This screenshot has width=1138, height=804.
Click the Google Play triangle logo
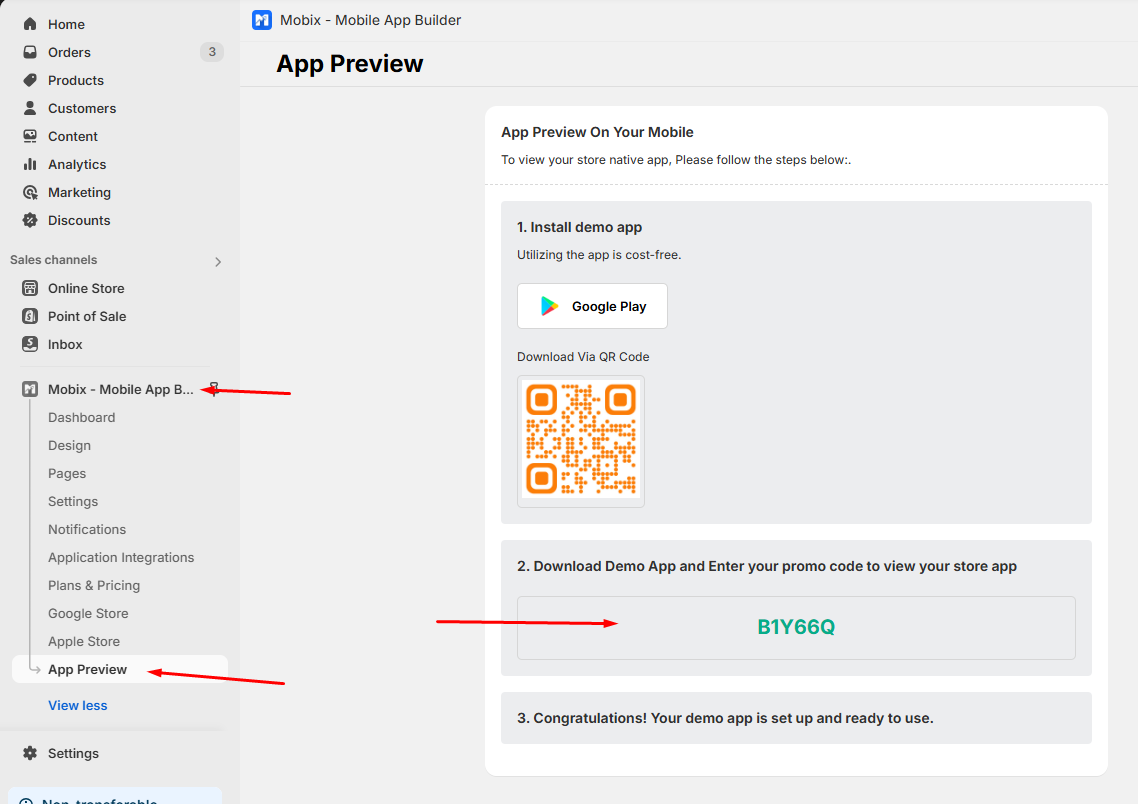[x=549, y=306]
